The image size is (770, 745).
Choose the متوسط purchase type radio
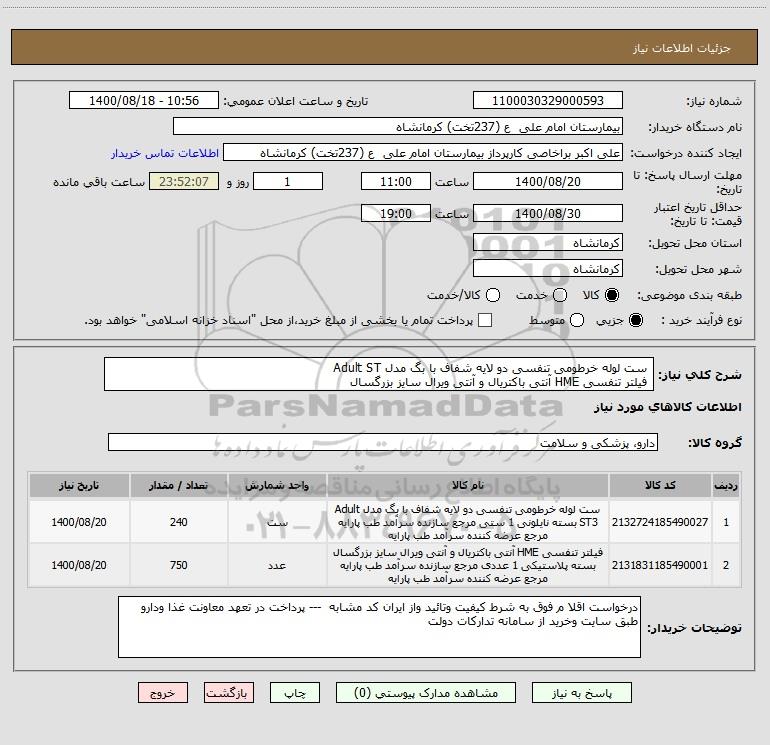pos(577,320)
